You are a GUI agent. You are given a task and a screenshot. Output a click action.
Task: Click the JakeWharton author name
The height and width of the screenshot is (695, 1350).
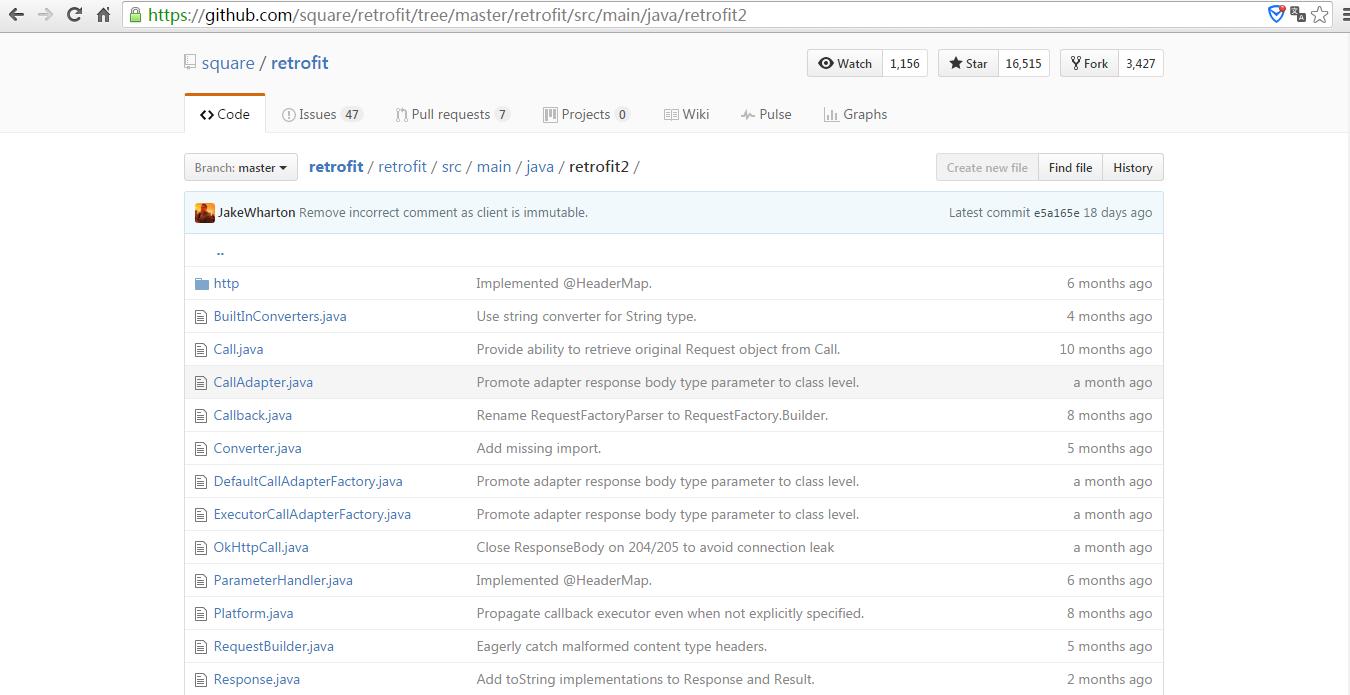(x=256, y=213)
